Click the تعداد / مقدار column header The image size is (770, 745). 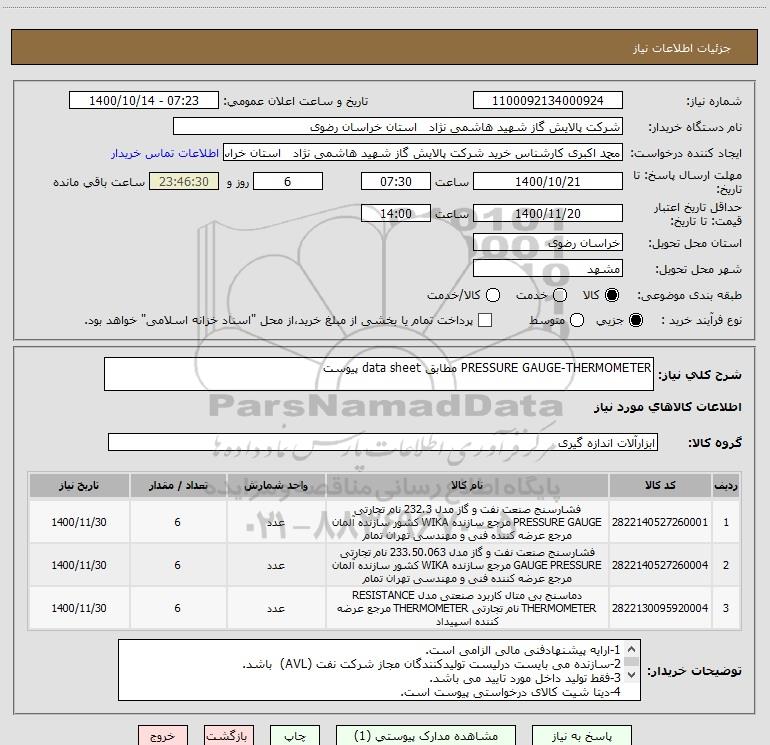(x=178, y=485)
